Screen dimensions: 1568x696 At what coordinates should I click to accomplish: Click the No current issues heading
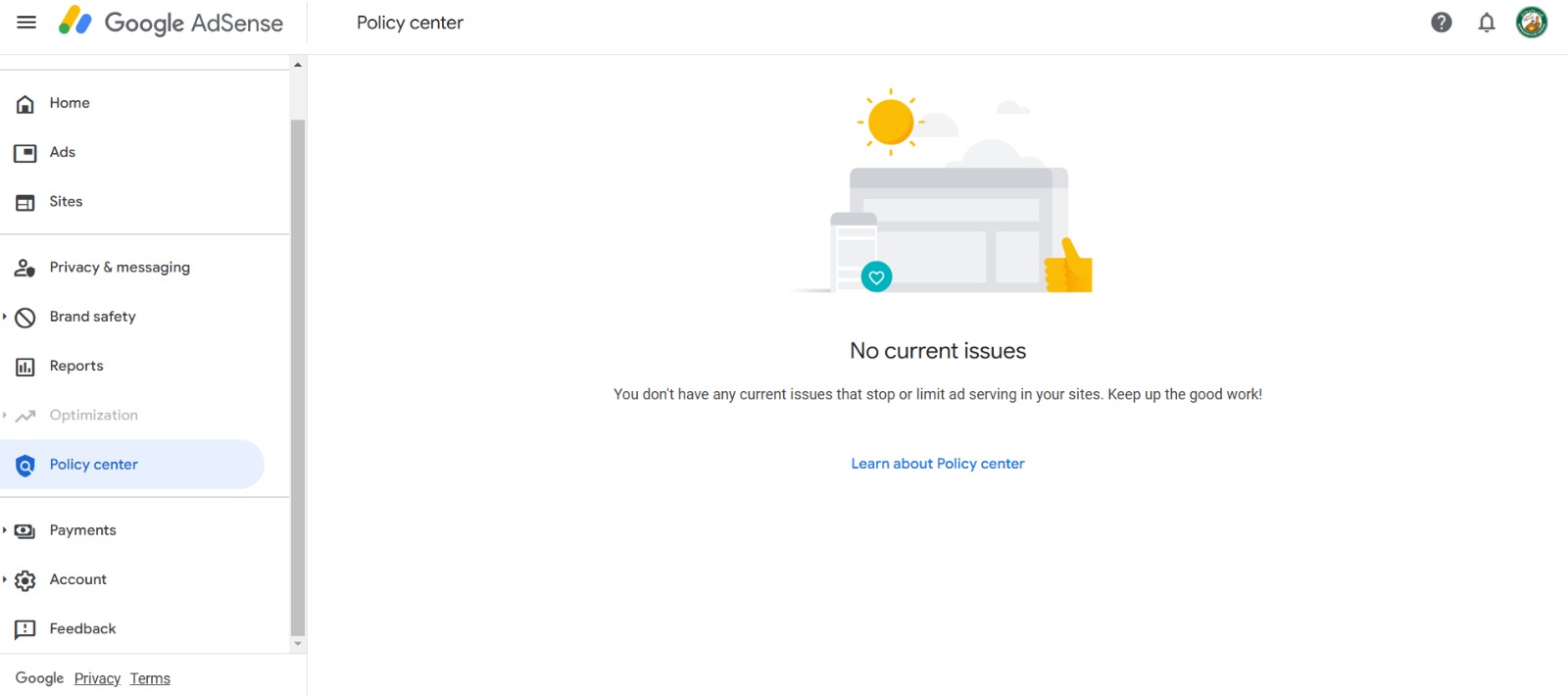point(938,351)
